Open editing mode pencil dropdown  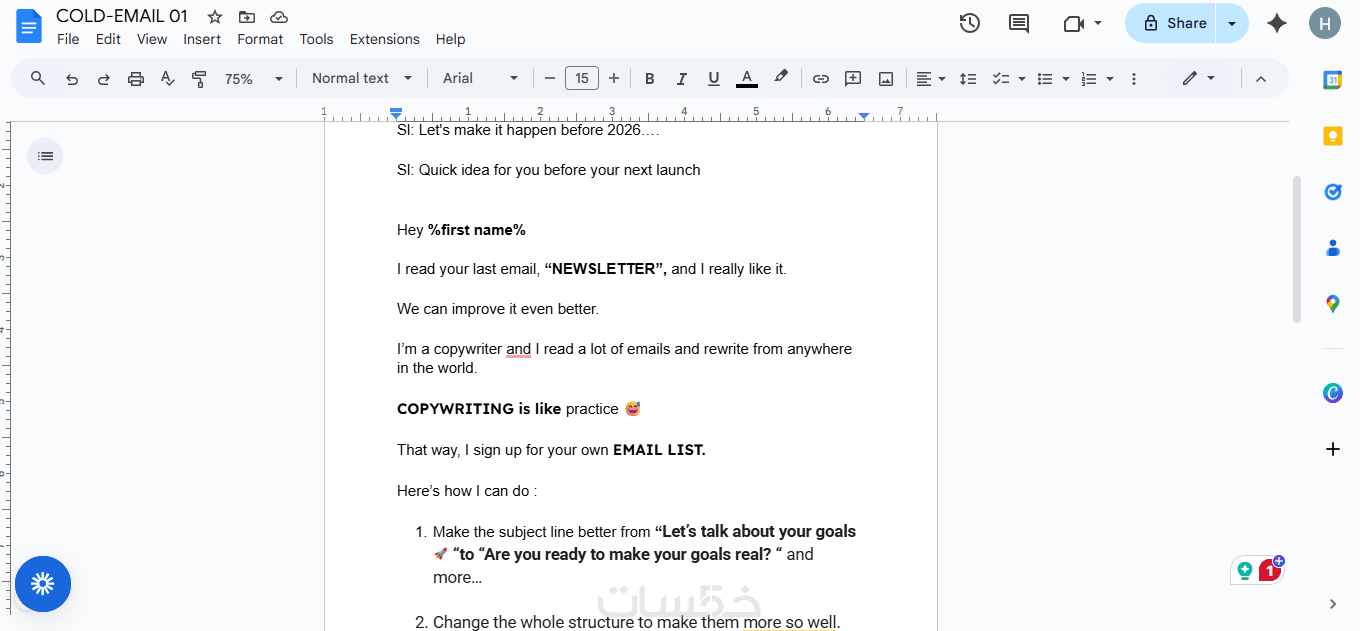[x=1199, y=78]
